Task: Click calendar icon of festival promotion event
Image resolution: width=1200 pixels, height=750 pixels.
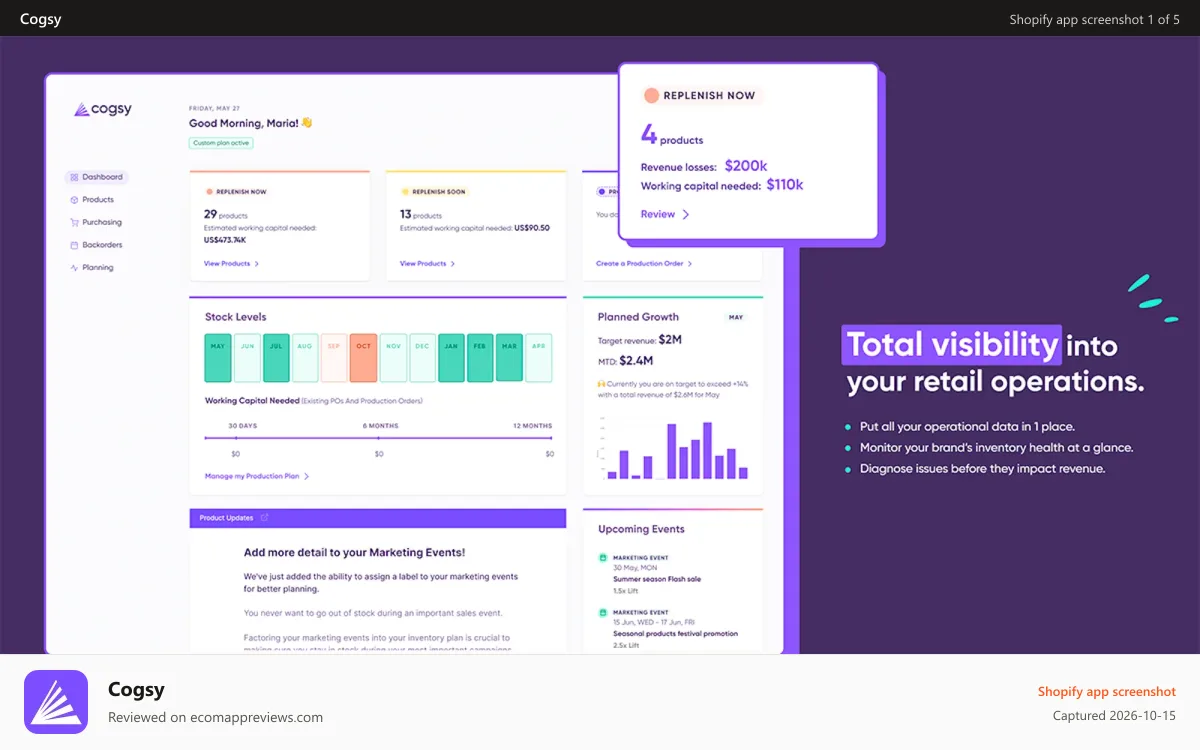Action: coord(603,612)
